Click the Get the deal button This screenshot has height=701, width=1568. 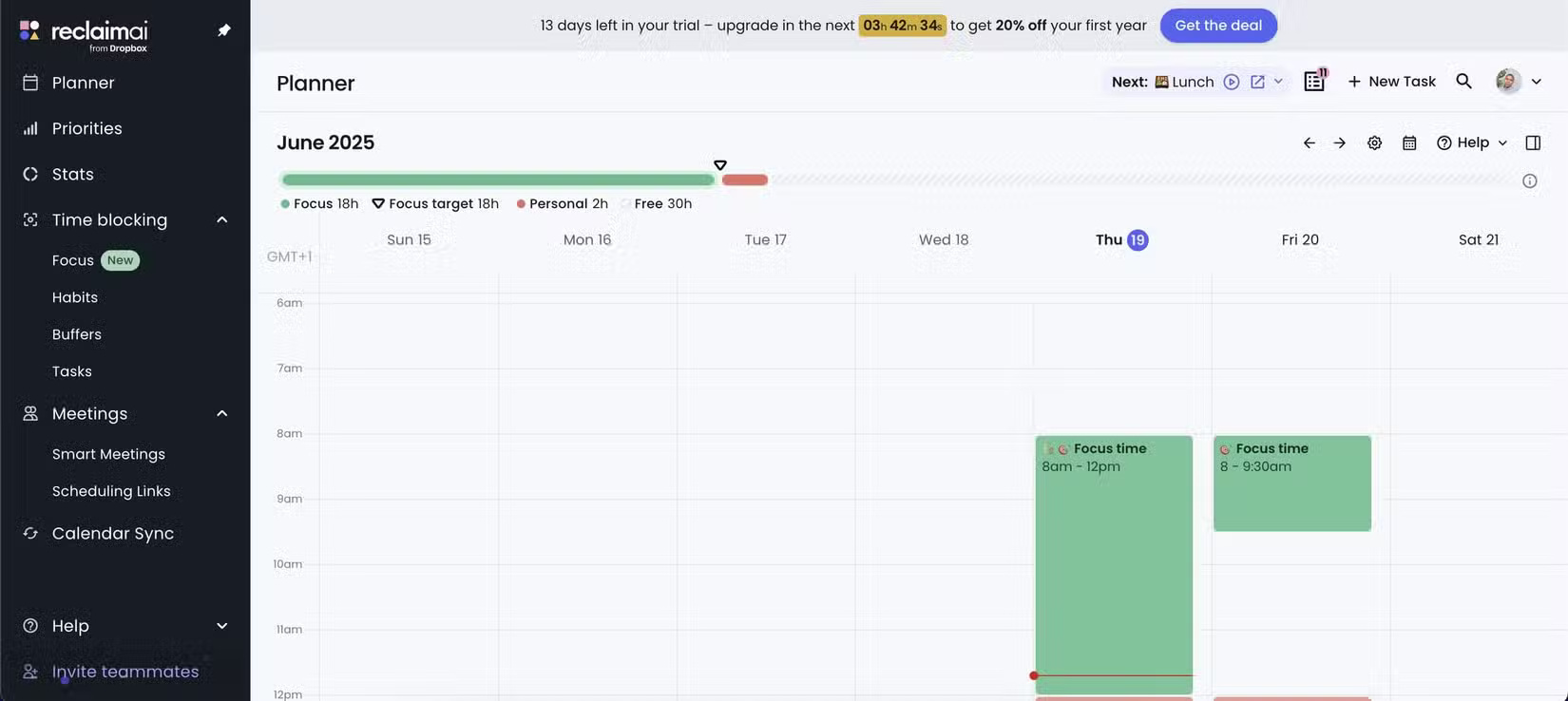tap(1218, 26)
